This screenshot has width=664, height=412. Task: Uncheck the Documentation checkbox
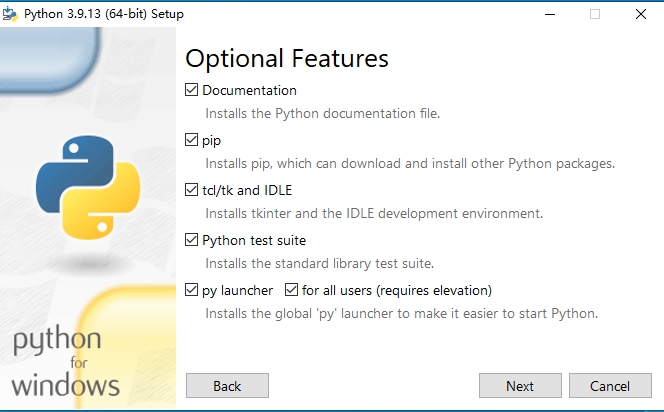[191, 90]
